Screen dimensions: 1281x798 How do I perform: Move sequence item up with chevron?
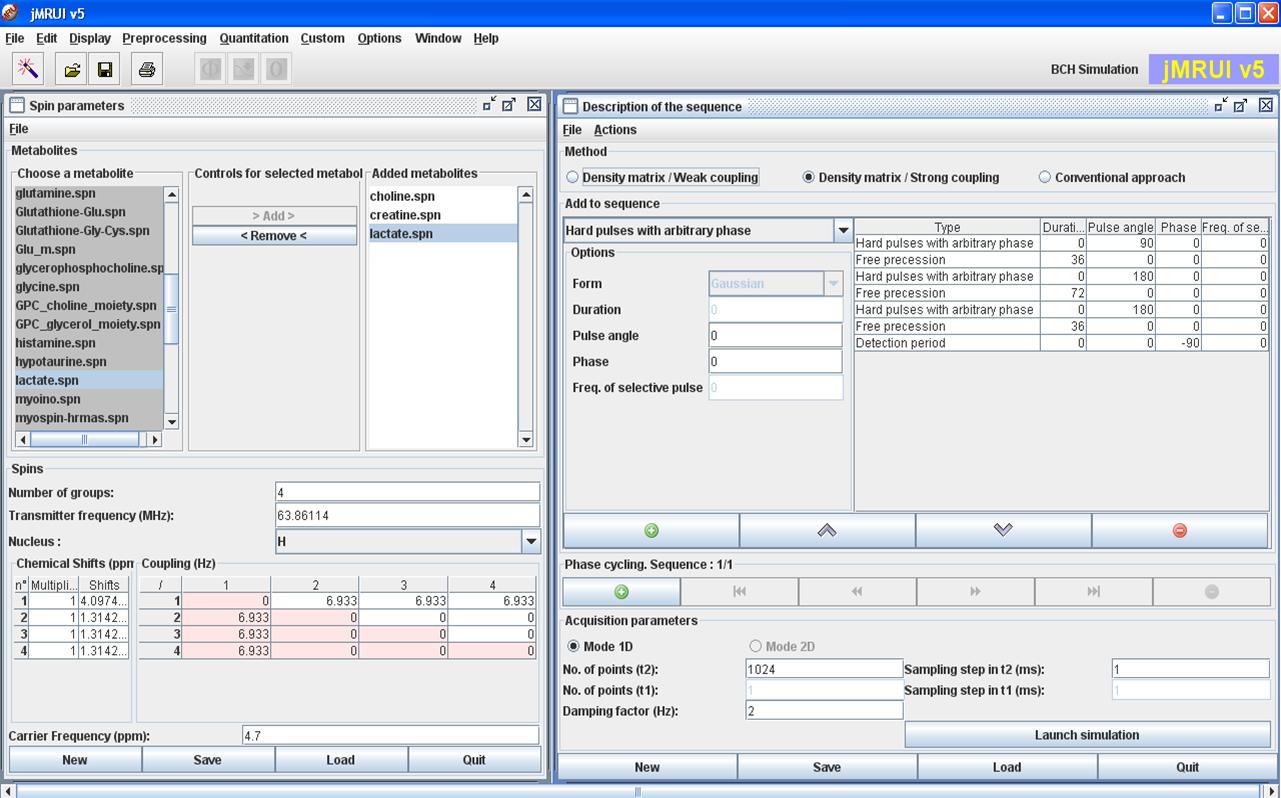point(827,530)
